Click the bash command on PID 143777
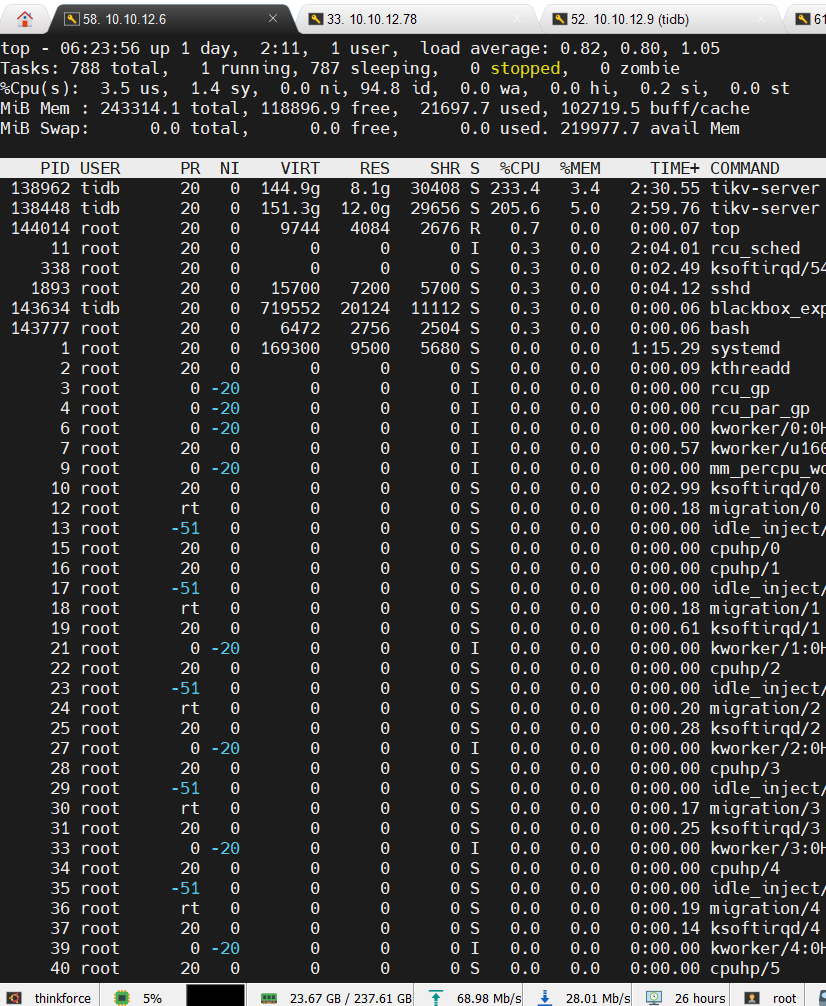This screenshot has height=1006, width=826. [x=730, y=328]
